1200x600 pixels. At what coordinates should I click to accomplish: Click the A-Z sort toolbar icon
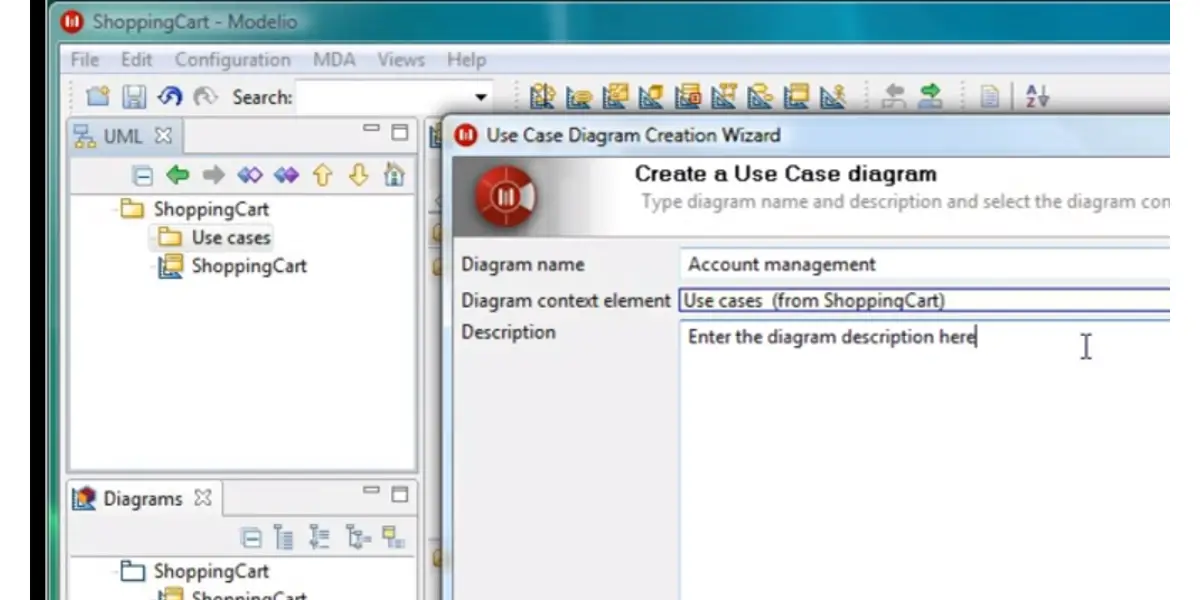coord(1038,97)
